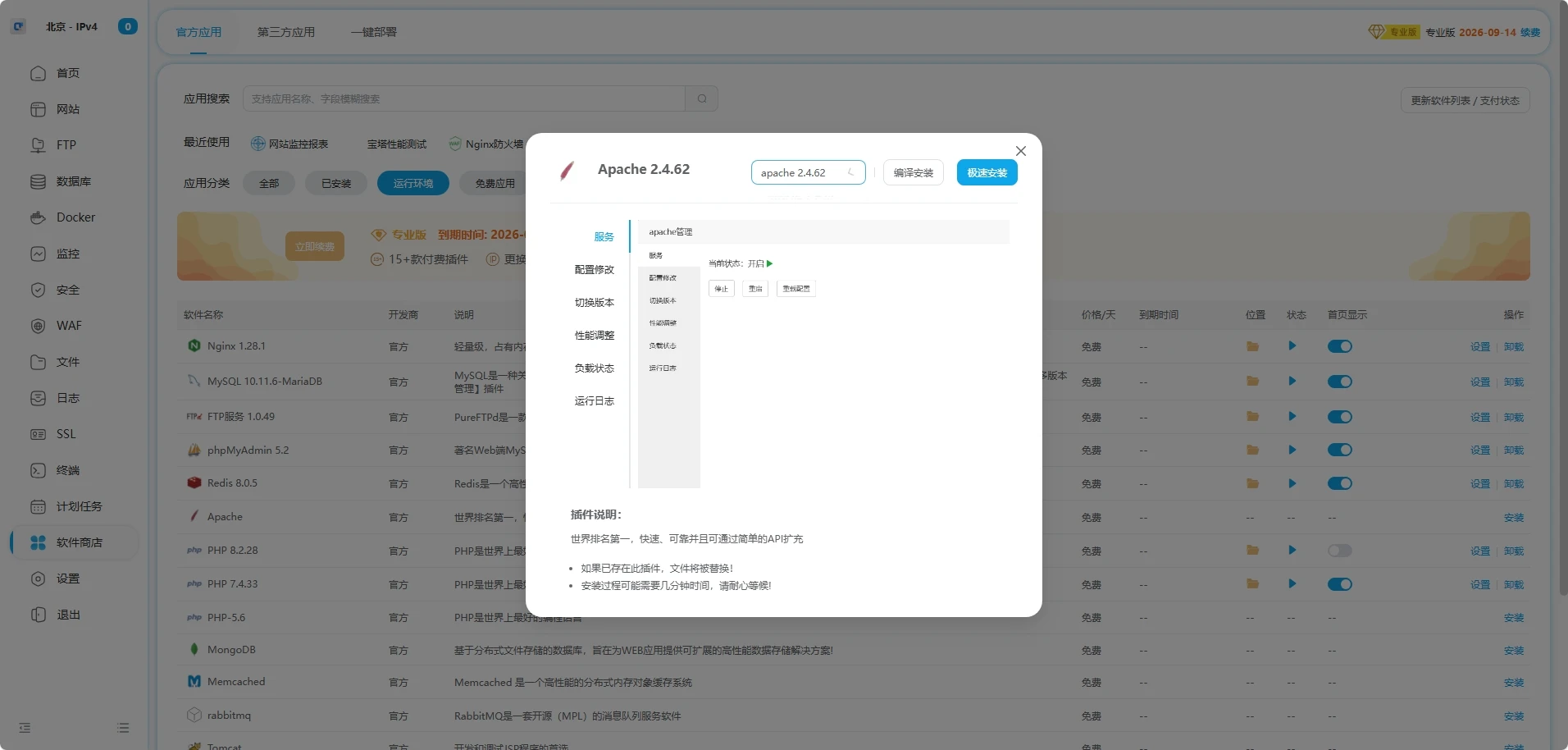Toggle Nginx 1.28.1 homepage display switch

point(1339,346)
